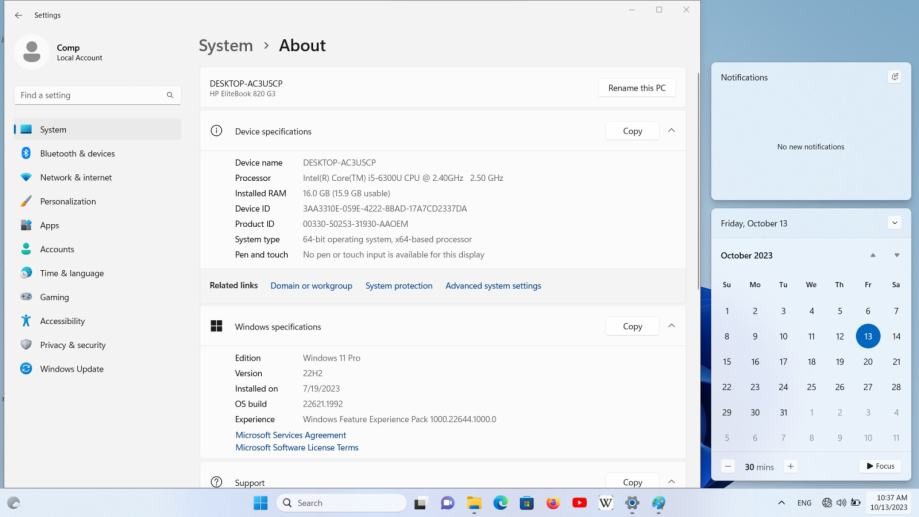Open Privacy & security settings

pos(72,345)
